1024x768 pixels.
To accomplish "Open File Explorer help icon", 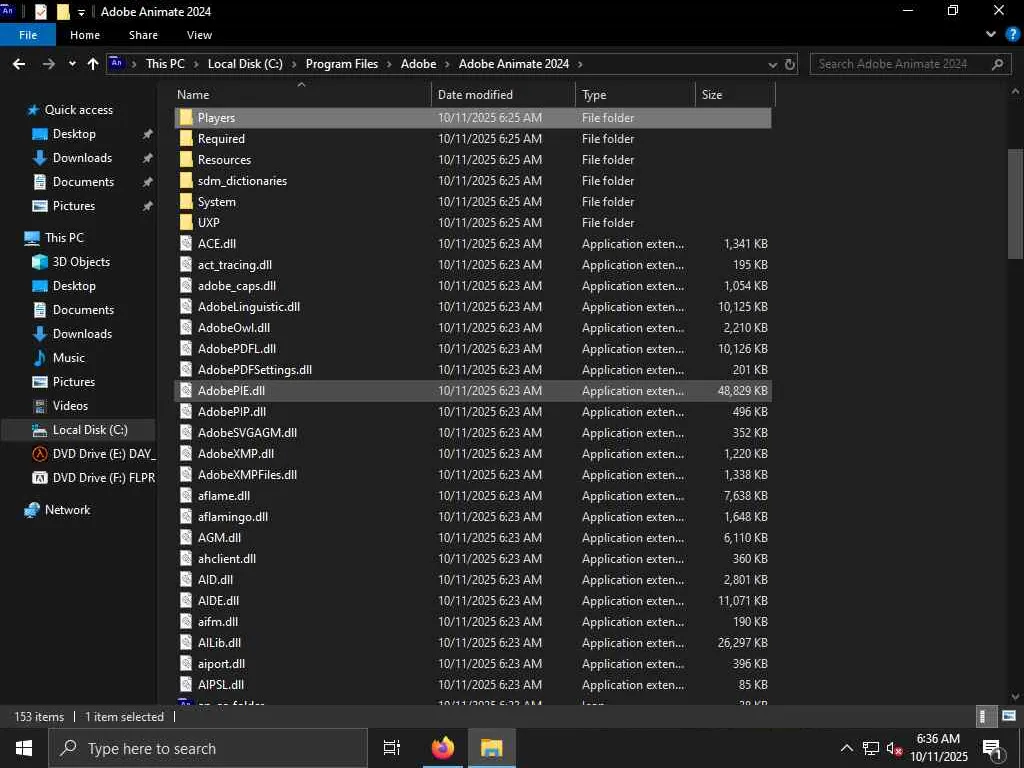I will 1012,35.
